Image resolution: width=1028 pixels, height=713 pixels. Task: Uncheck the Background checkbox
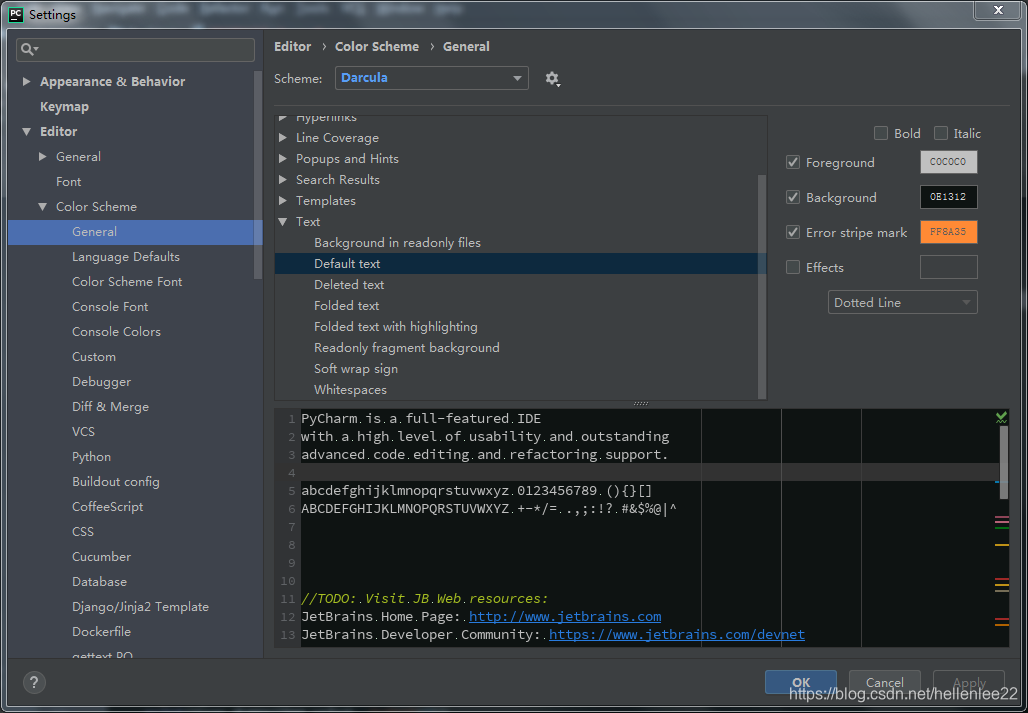(793, 197)
